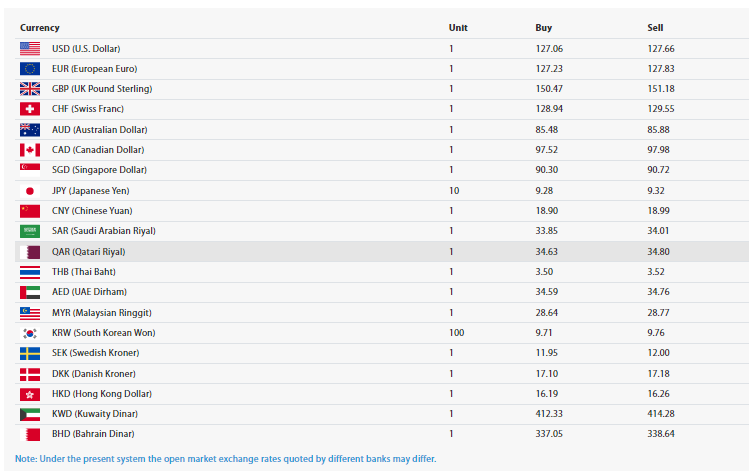Click the Japanese flag icon
749x471 pixels.
[30, 191]
